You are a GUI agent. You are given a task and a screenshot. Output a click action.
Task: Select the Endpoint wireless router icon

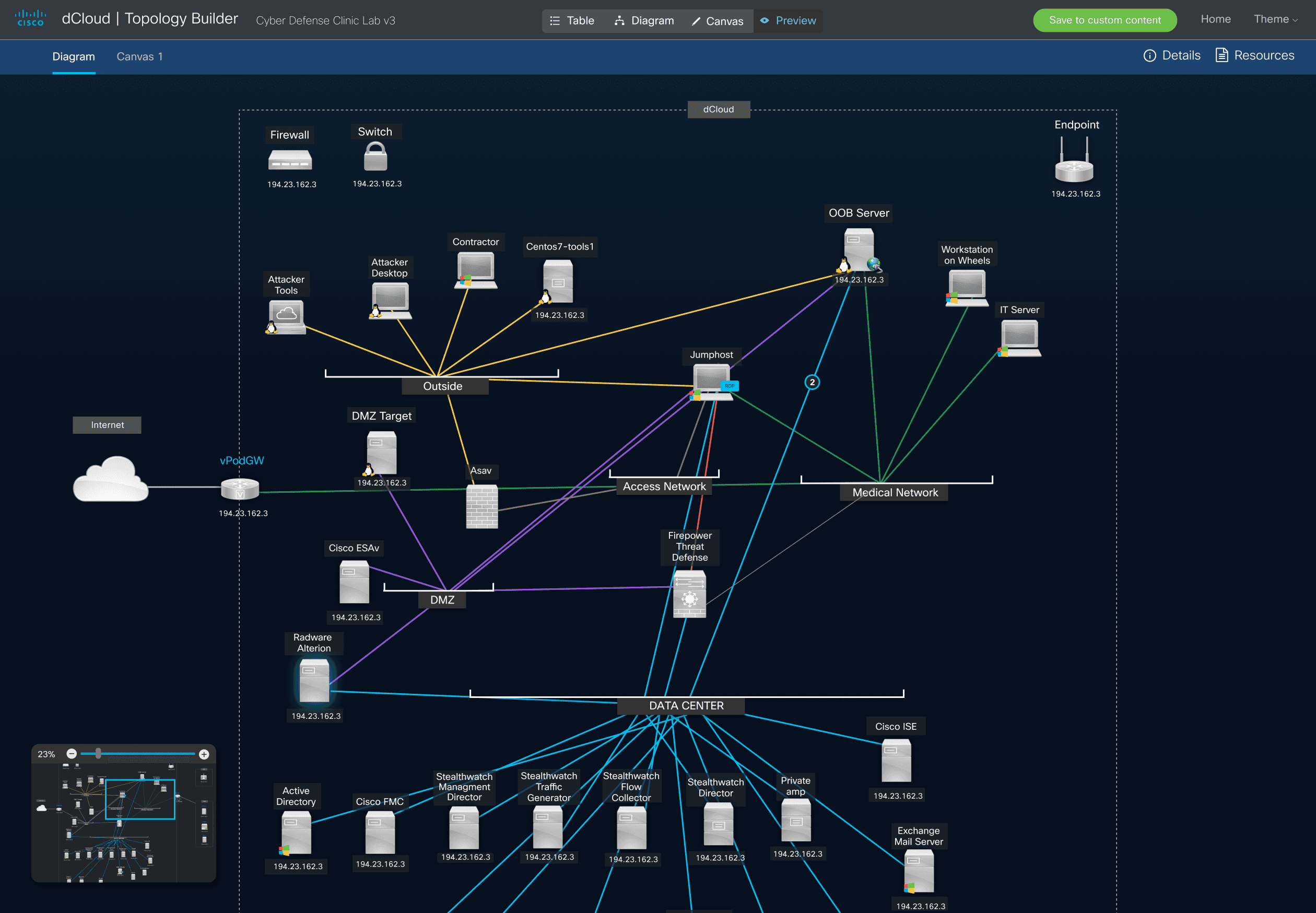[1074, 160]
